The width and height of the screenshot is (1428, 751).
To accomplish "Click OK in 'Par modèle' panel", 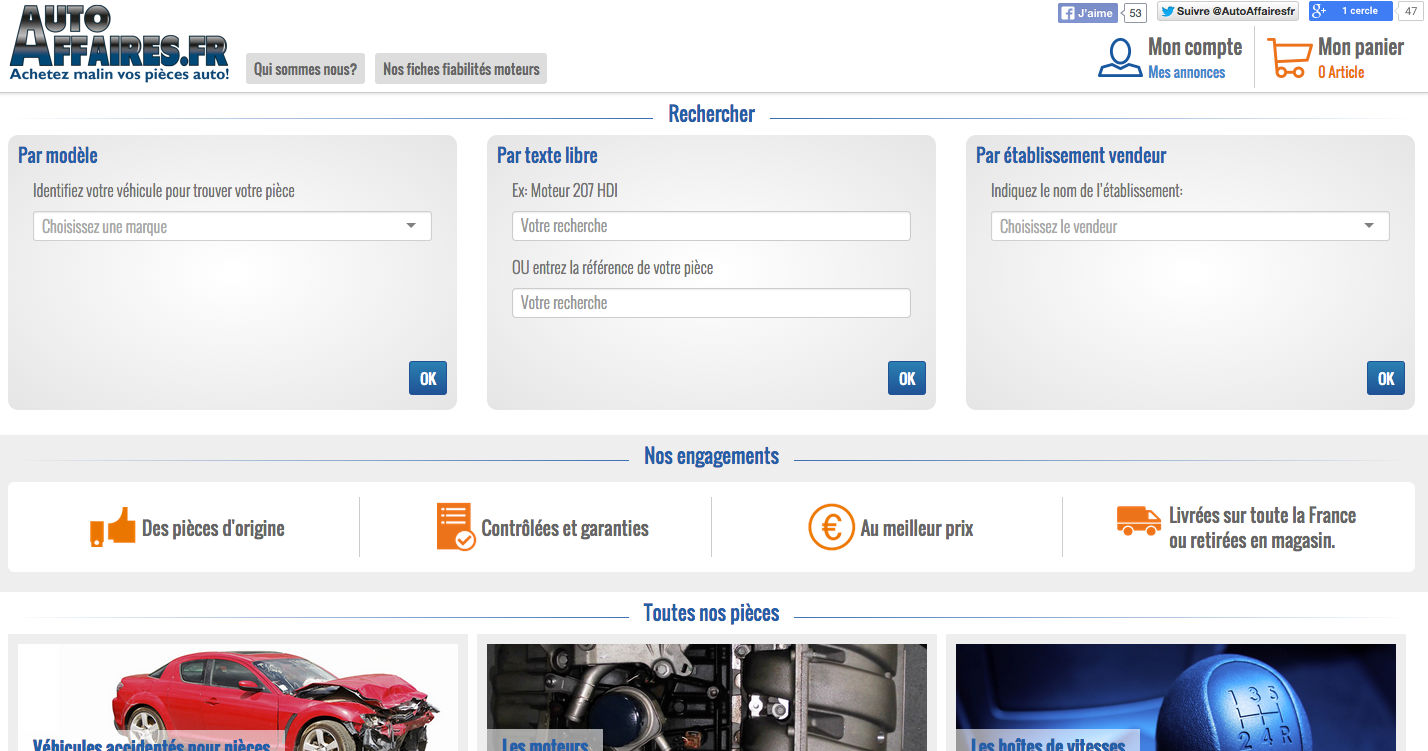I will coord(428,378).
